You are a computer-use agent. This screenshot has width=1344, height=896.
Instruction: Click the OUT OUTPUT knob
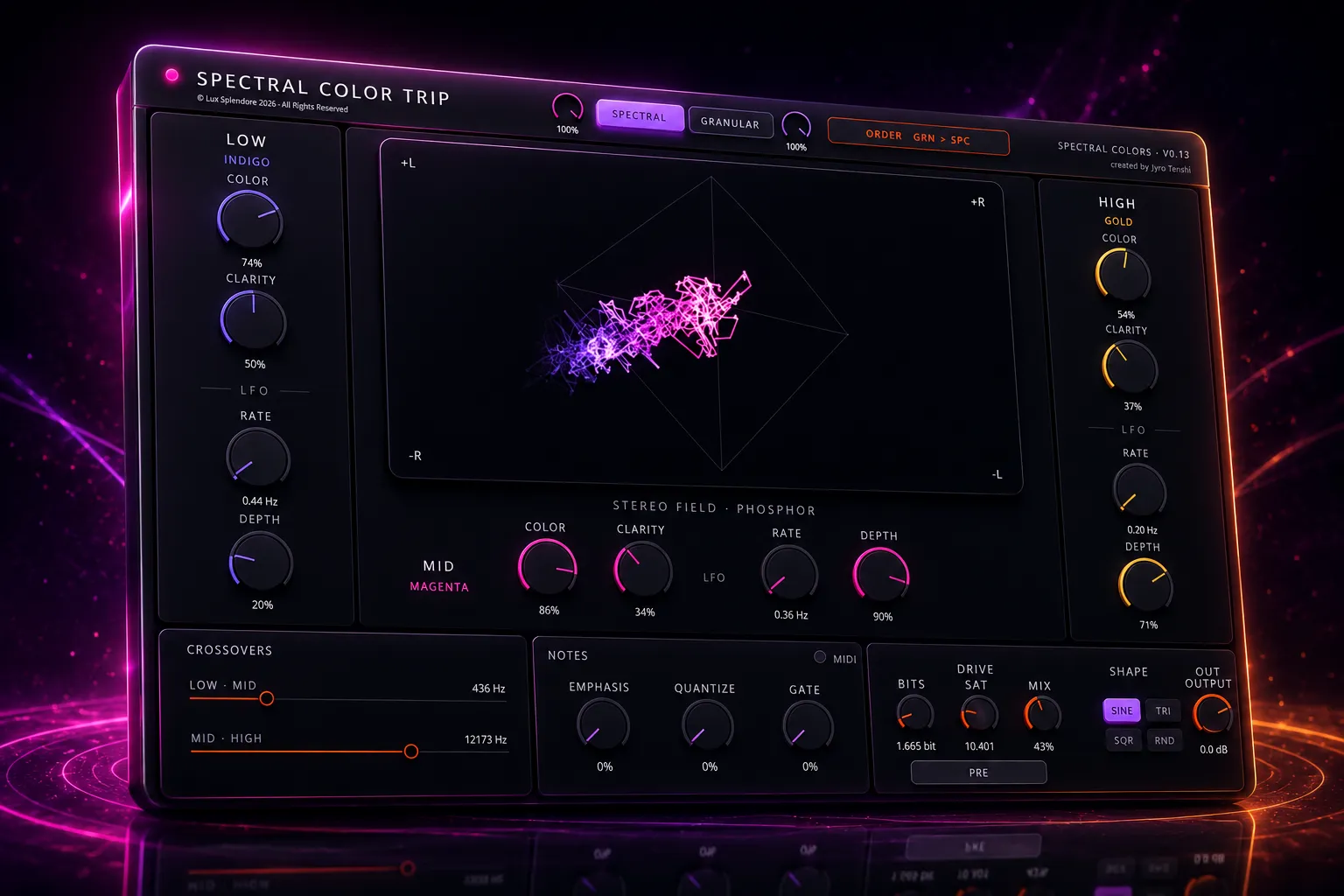pyautogui.click(x=1213, y=714)
